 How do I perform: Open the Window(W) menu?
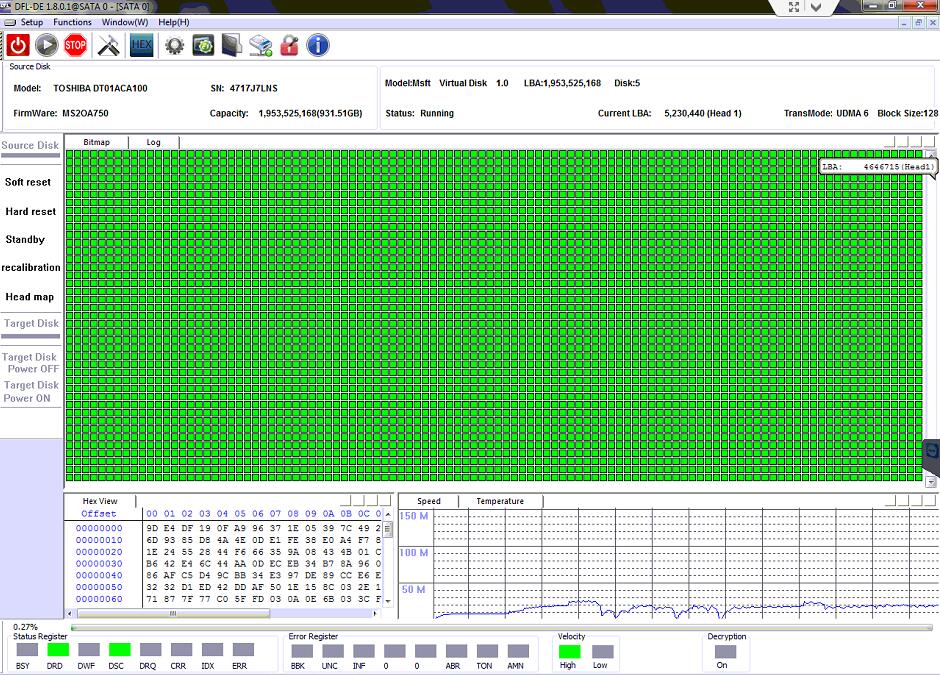point(125,22)
